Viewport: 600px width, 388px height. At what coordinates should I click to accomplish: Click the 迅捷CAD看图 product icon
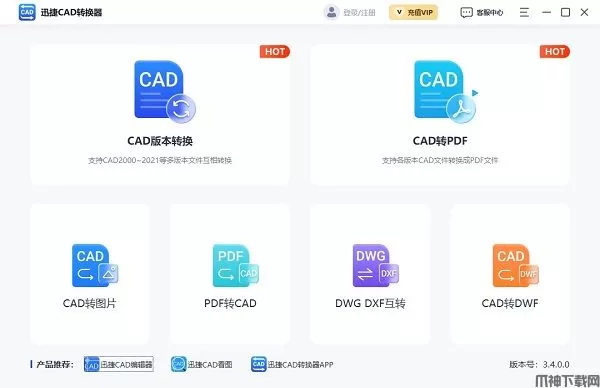[x=178, y=364]
